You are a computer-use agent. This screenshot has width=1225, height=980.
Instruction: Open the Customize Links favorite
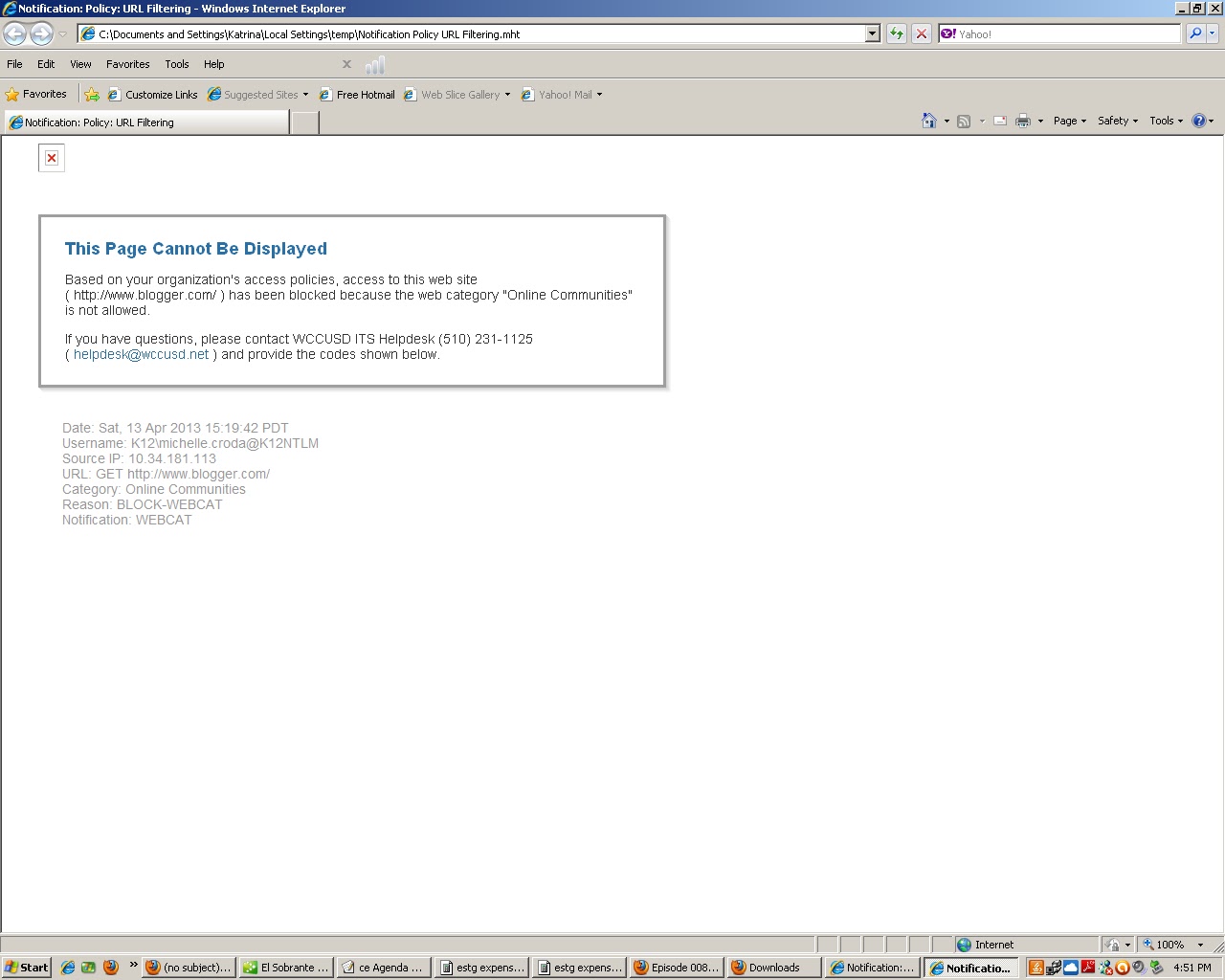153,95
